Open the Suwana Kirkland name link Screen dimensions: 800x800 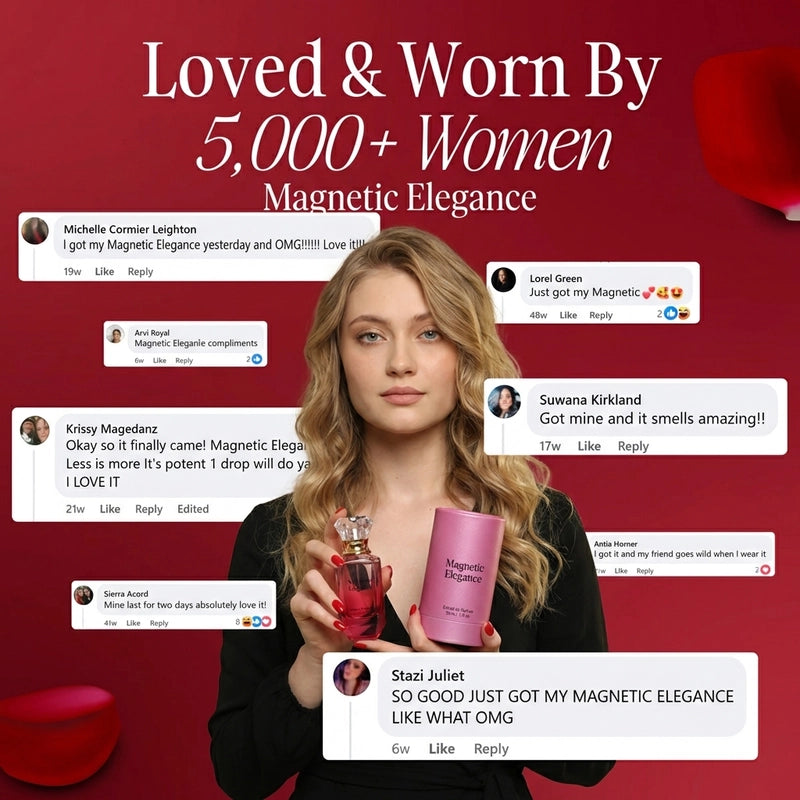(590, 399)
